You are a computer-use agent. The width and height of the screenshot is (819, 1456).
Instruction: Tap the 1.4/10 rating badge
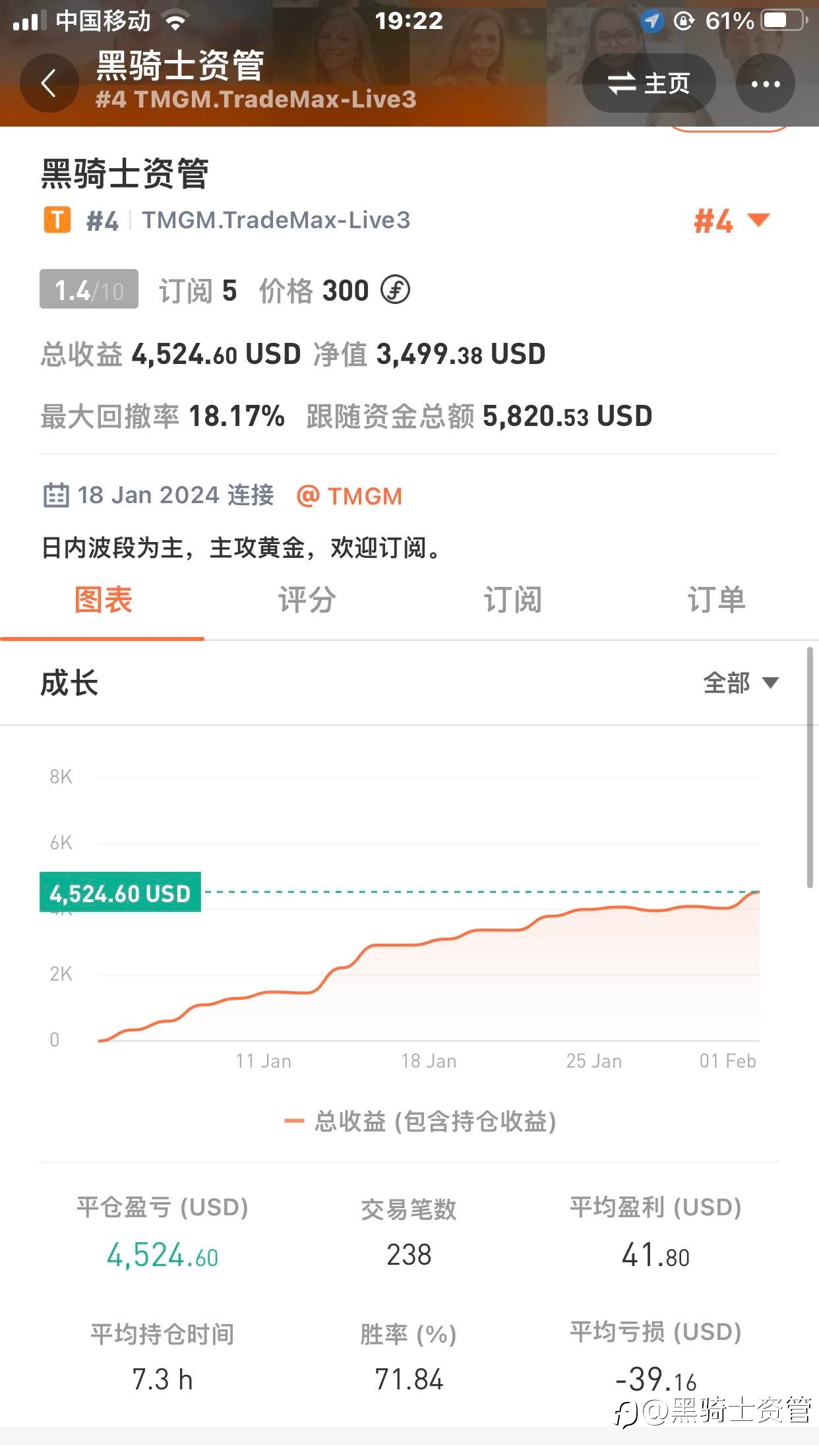pyautogui.click(x=89, y=289)
